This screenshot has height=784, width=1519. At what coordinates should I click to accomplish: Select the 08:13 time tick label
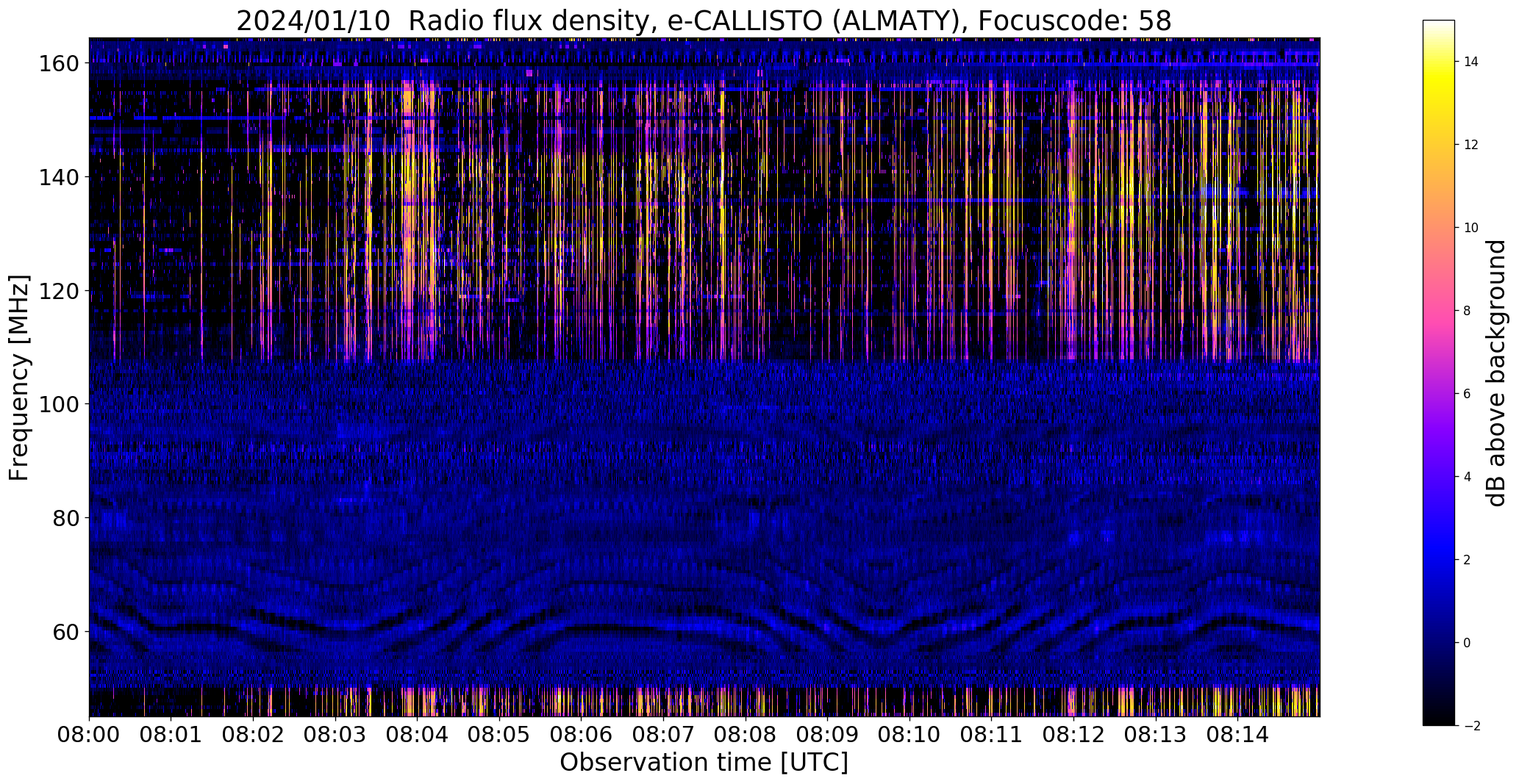click(x=1155, y=734)
